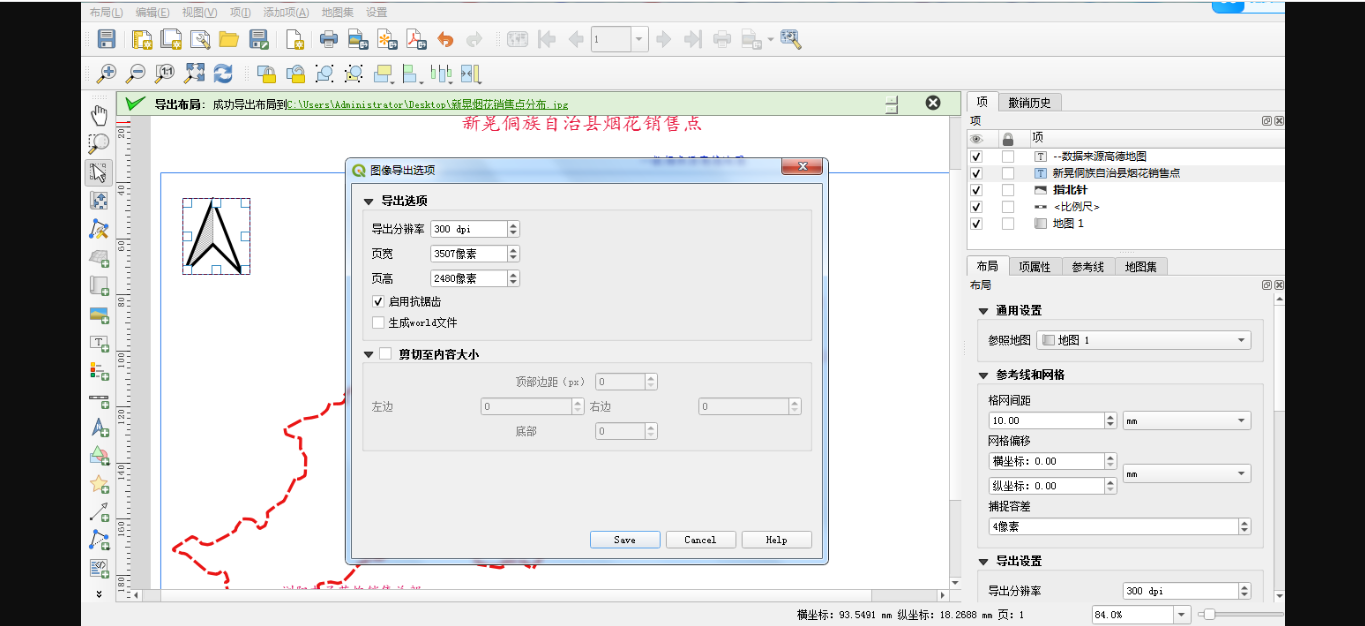Open the 网格偏移 mm unit dropdown

coord(1187,473)
